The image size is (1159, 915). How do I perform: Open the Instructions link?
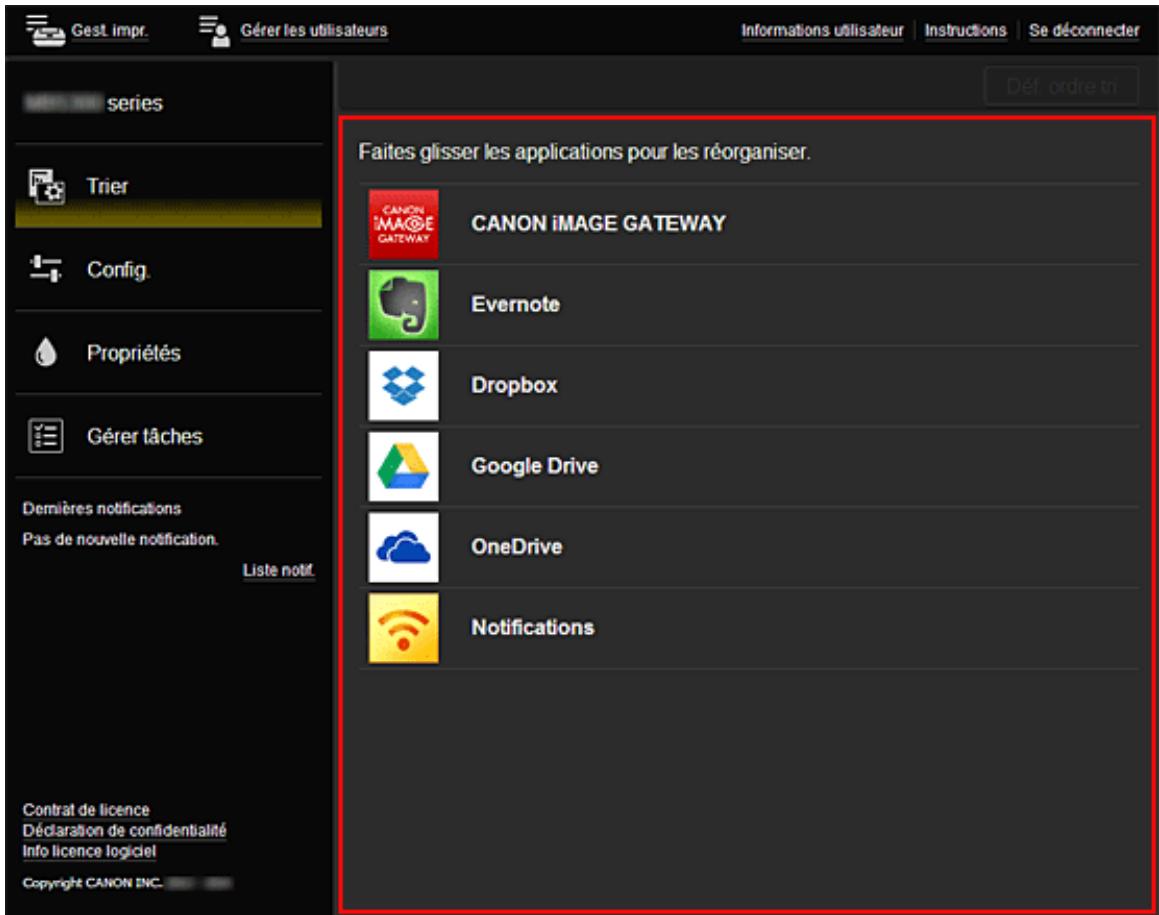click(965, 31)
